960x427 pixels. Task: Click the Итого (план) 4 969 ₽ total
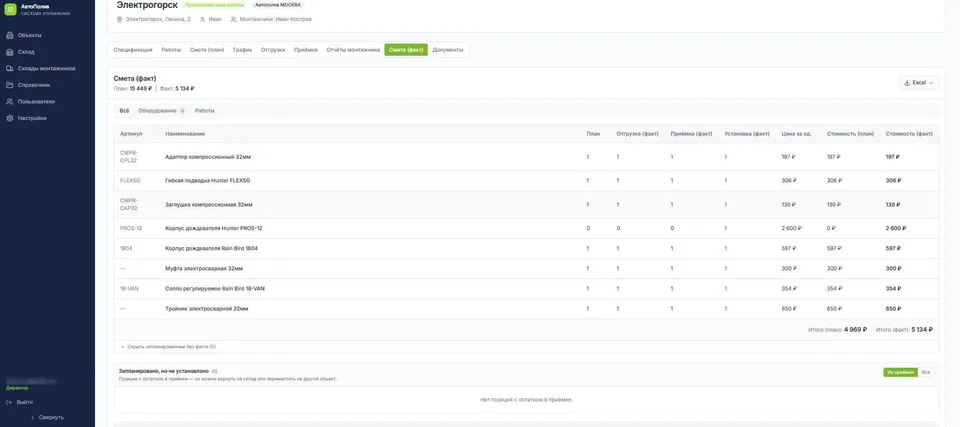pos(838,330)
